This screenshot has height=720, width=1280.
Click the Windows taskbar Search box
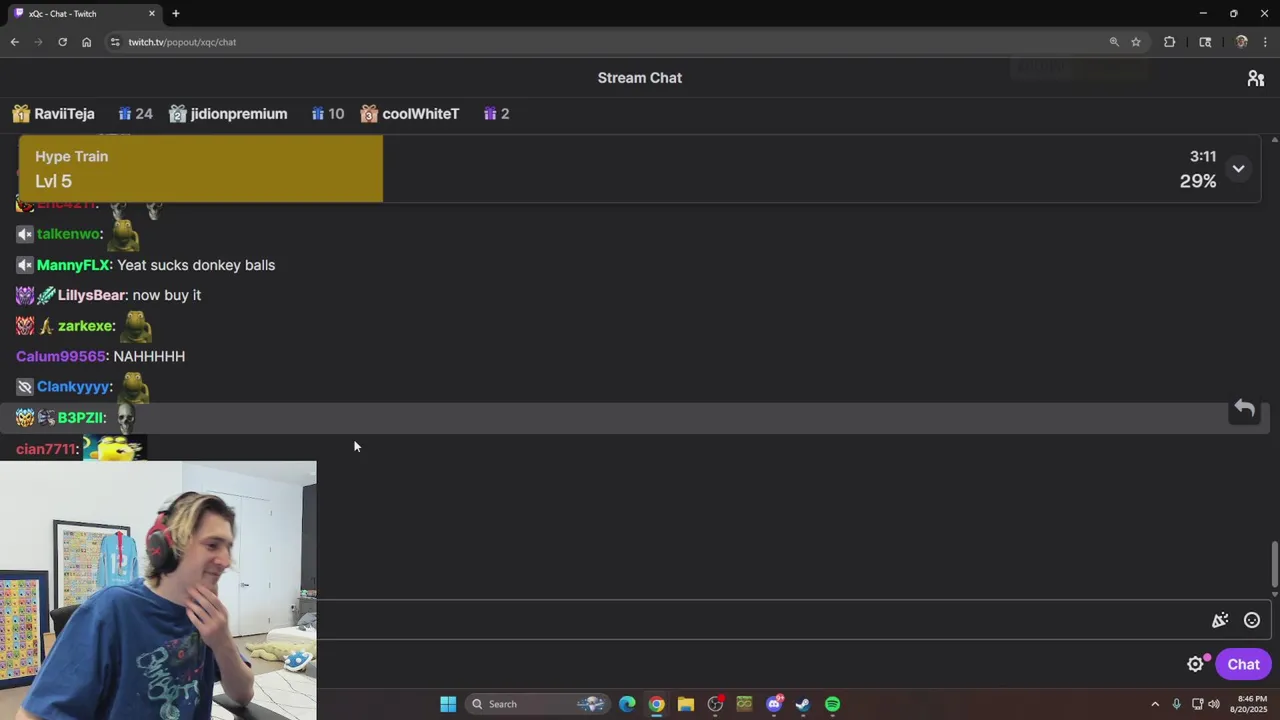538,704
